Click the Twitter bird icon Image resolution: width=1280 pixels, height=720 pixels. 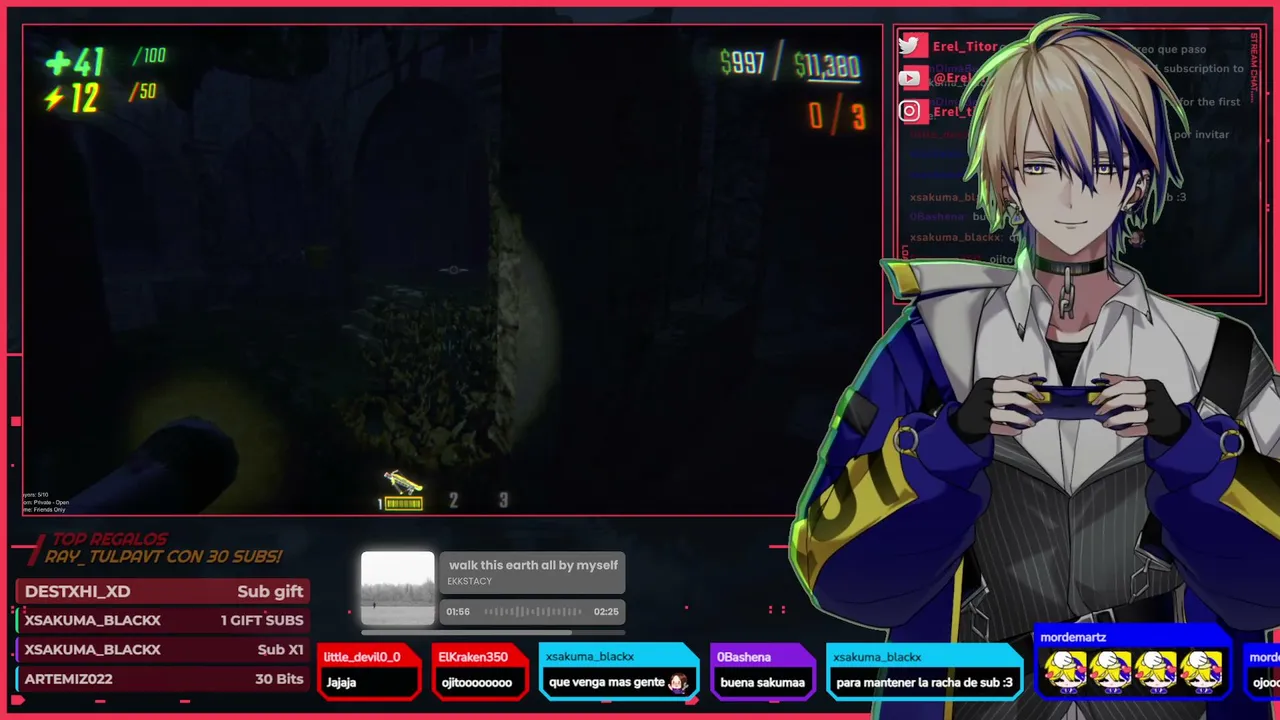[910, 45]
